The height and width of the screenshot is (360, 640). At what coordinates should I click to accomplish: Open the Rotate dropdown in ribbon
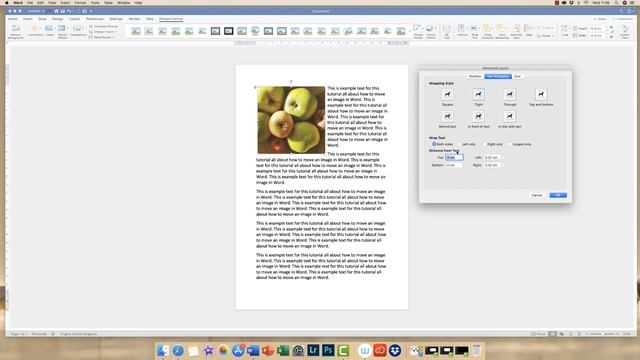(545, 36)
